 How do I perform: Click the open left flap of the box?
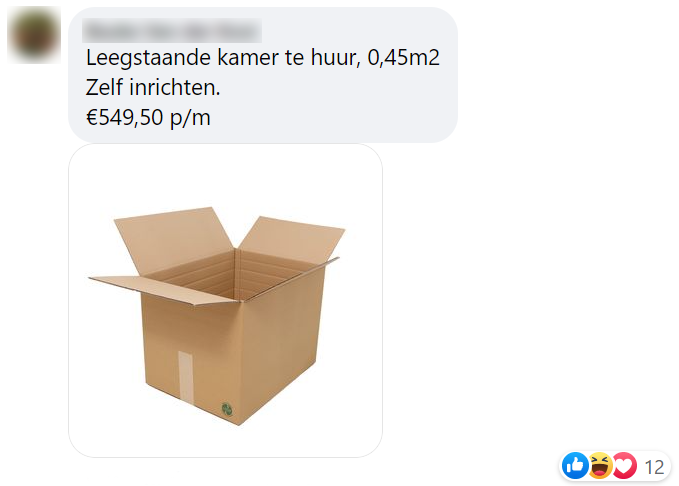tap(165, 289)
